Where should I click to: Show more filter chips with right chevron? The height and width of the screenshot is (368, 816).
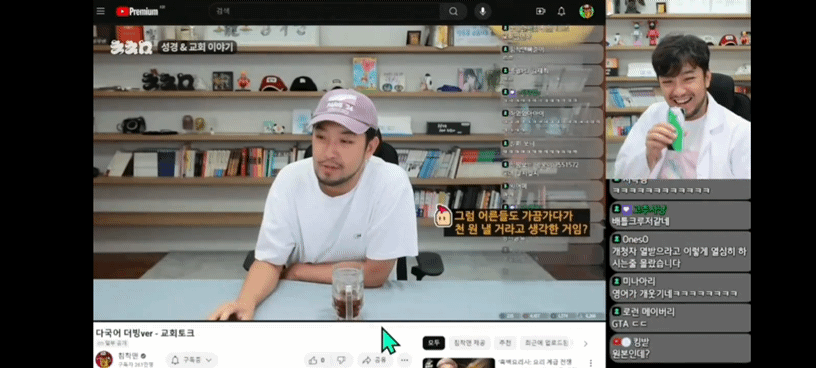(585, 344)
